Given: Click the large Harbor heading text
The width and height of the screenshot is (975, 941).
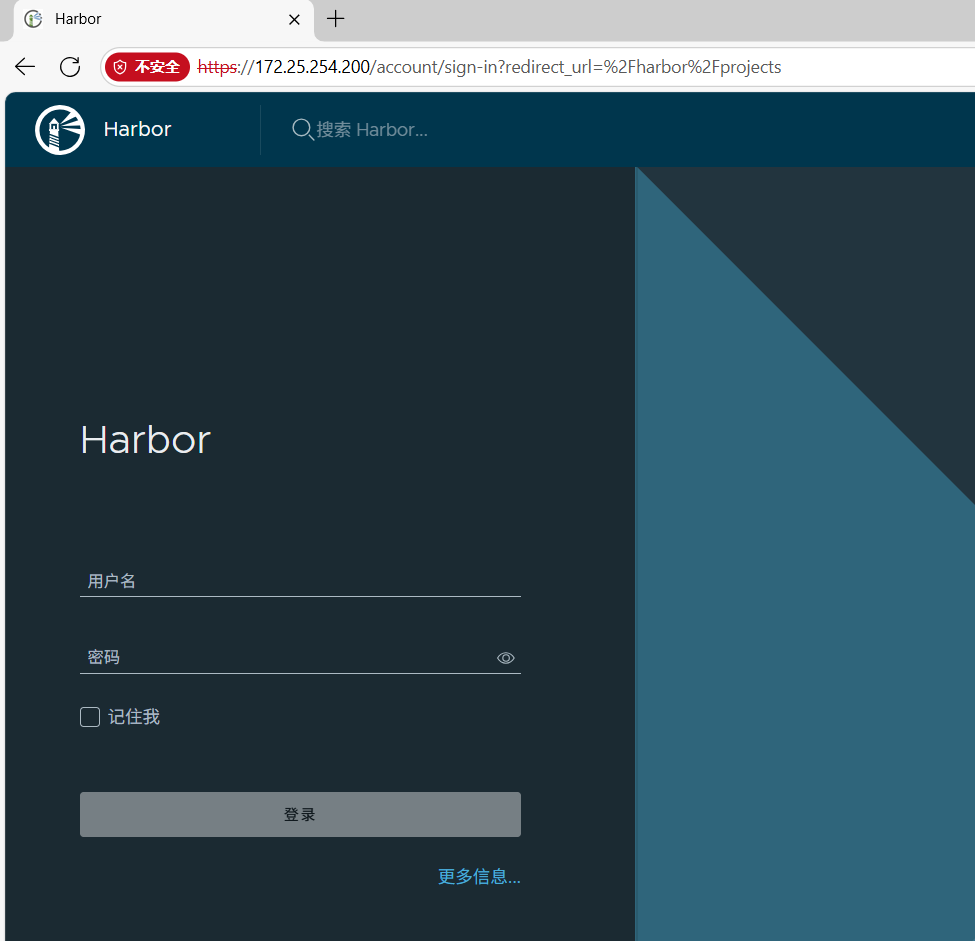Looking at the screenshot, I should 146,440.
